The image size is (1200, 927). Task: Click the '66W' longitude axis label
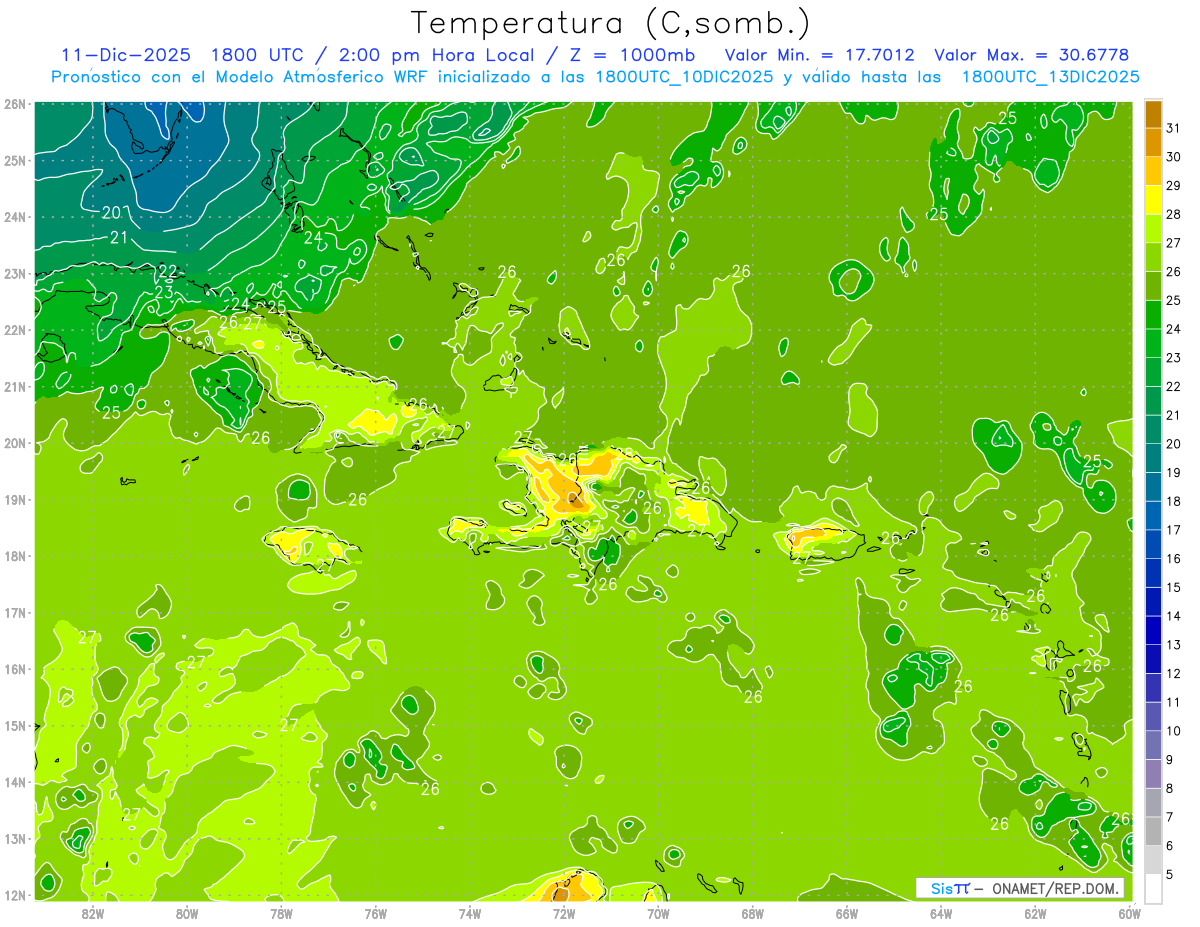click(846, 914)
